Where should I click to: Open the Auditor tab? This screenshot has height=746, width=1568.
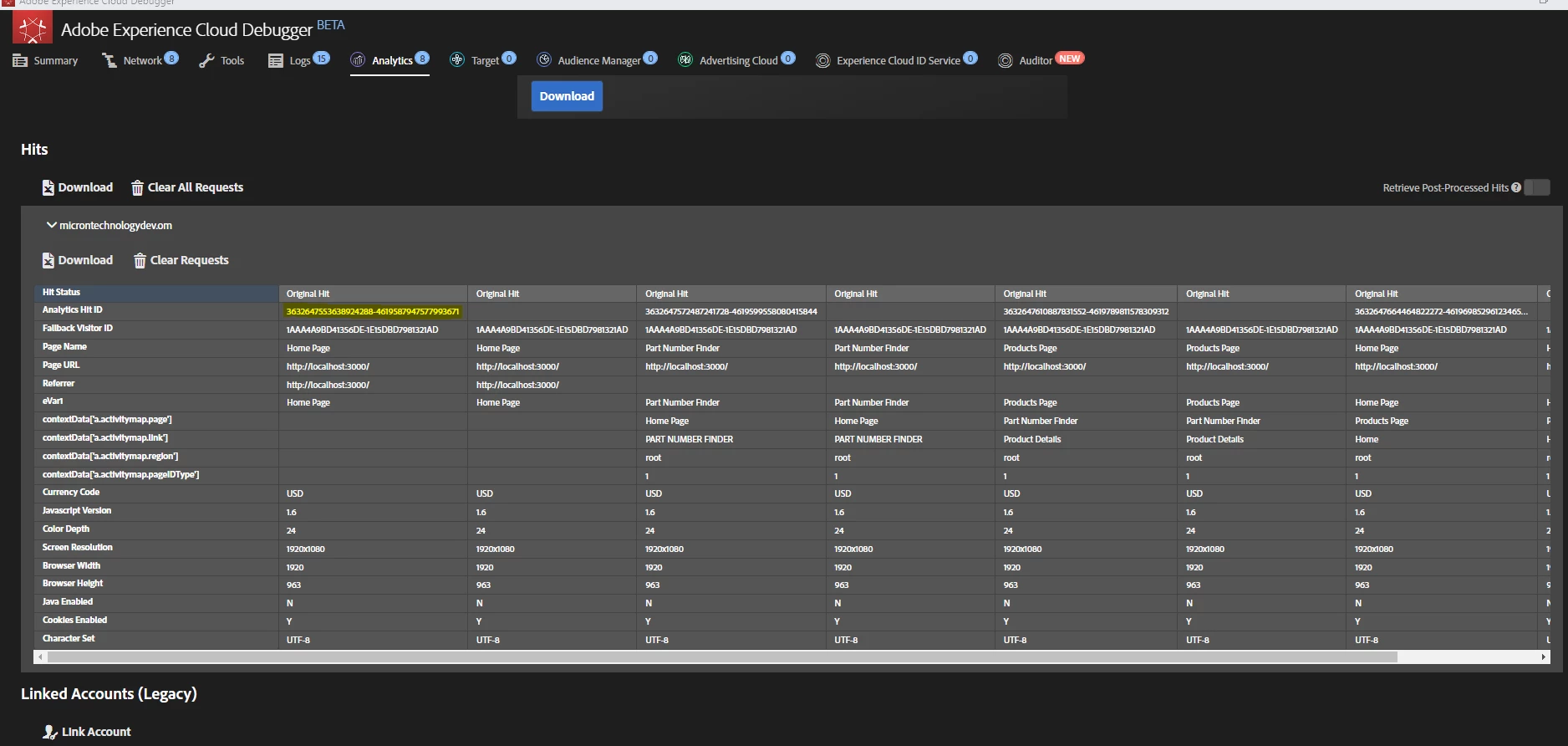coord(1041,60)
